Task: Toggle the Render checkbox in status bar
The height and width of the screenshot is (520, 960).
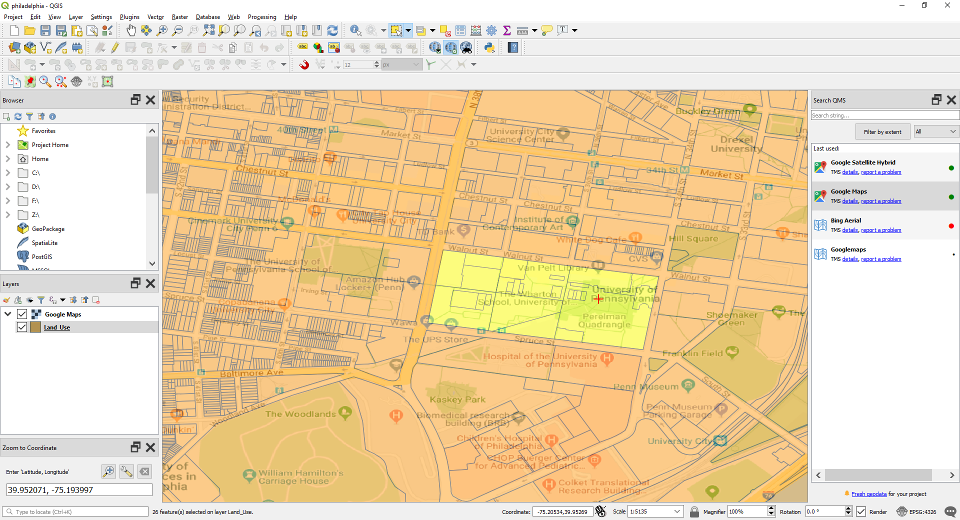Action: 861,511
